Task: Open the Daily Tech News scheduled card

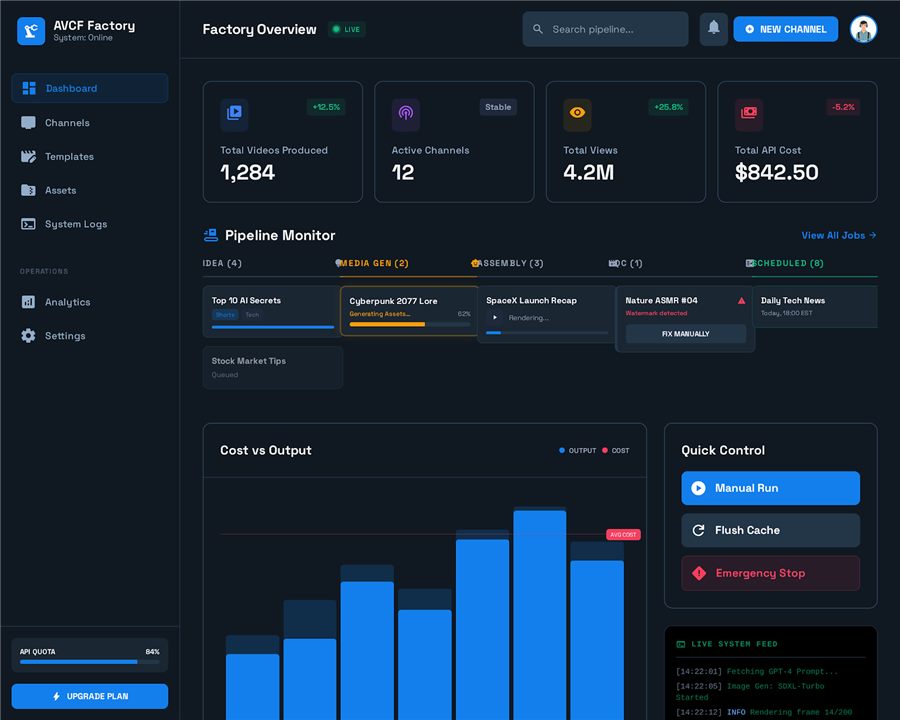Action: click(x=814, y=307)
